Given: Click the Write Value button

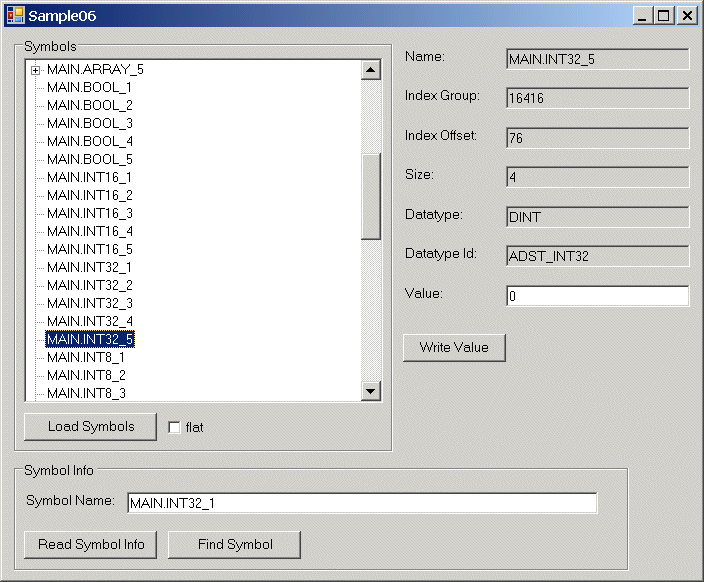Looking at the screenshot, I should (454, 348).
